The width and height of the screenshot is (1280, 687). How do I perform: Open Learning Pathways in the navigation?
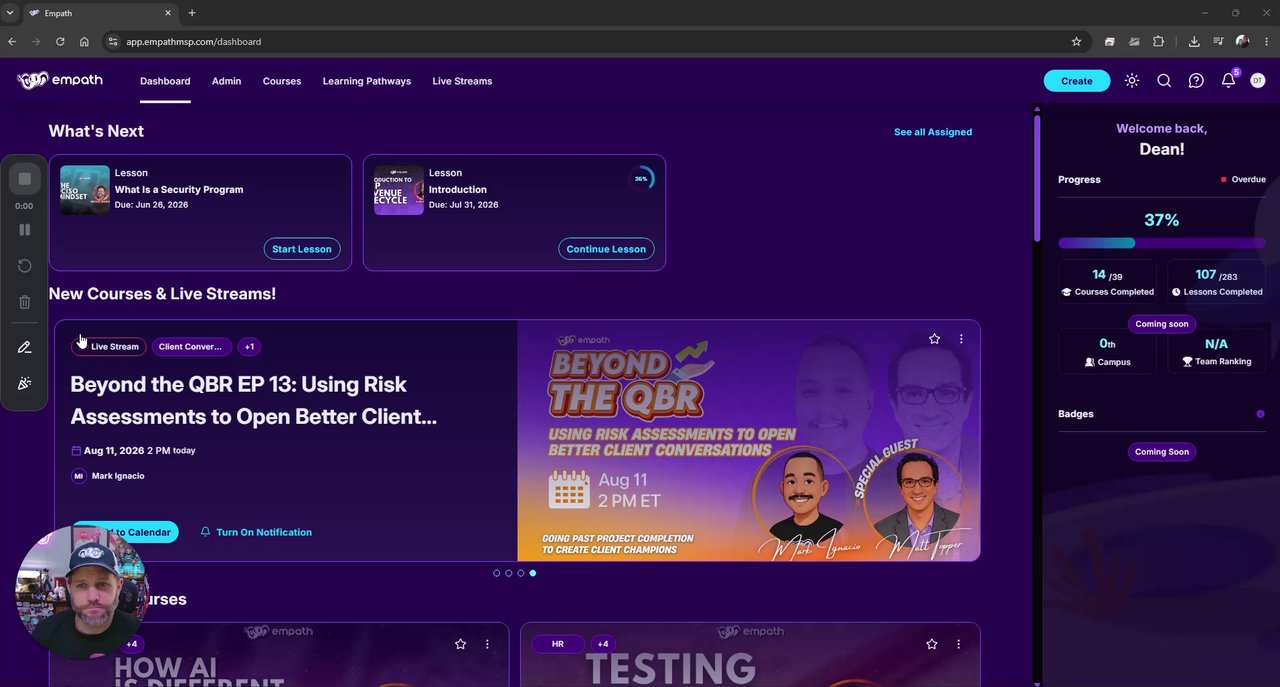(x=367, y=81)
